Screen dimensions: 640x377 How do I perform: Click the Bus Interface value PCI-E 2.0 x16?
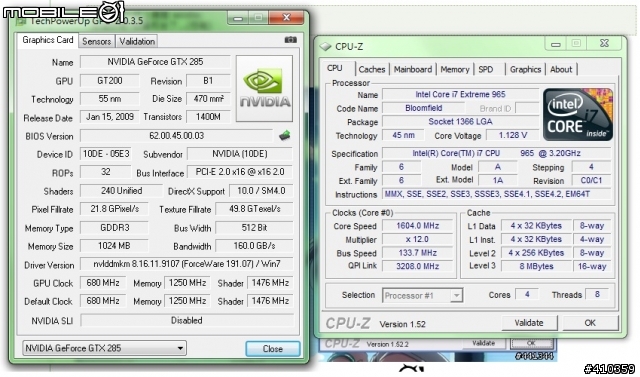(240, 172)
